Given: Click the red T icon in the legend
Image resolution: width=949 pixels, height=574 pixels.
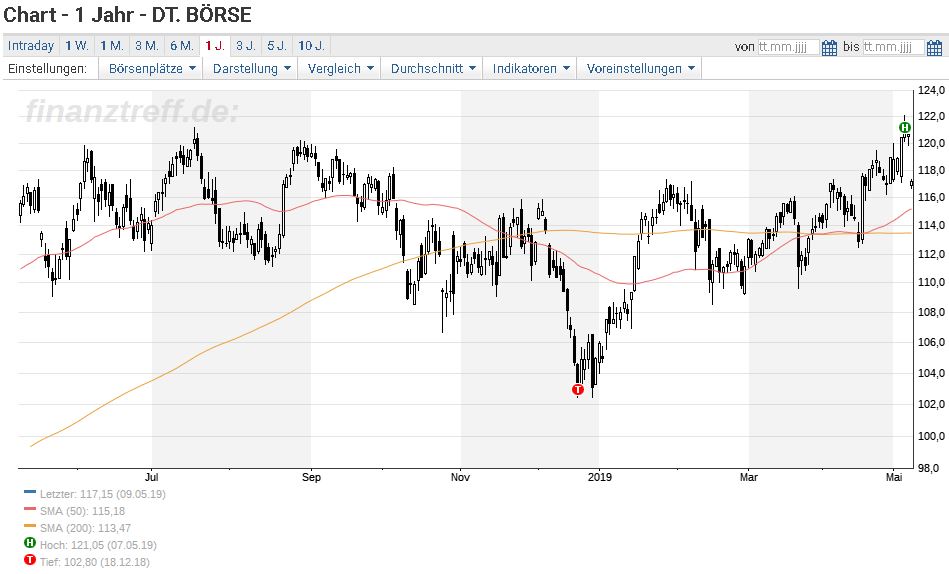Looking at the screenshot, I should [30, 560].
